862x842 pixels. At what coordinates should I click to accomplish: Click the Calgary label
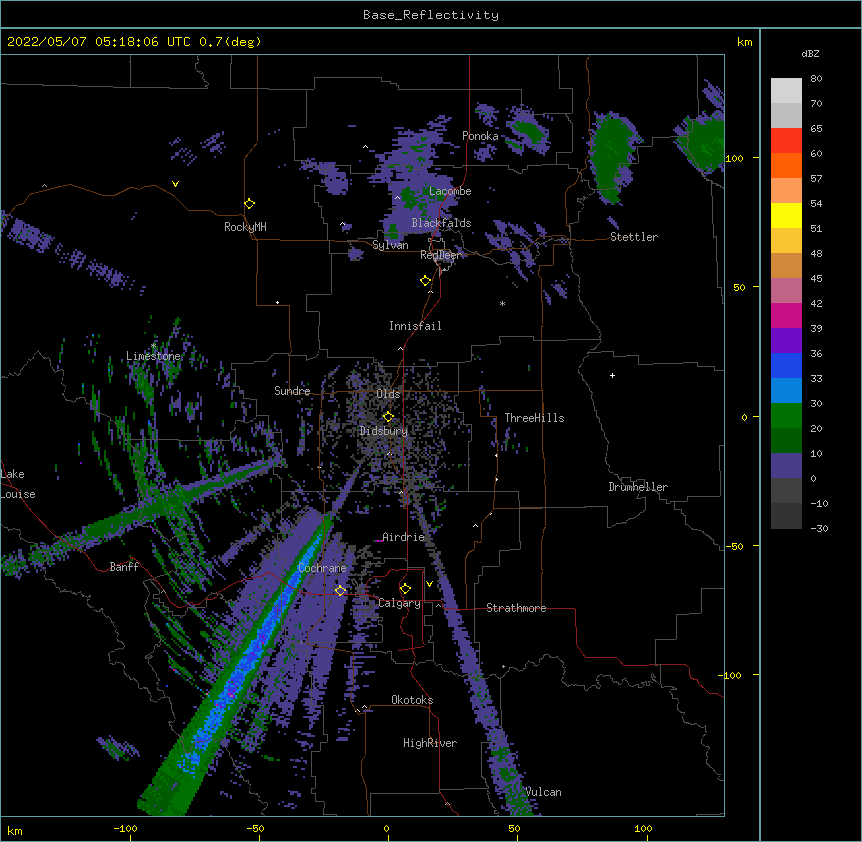click(399, 603)
